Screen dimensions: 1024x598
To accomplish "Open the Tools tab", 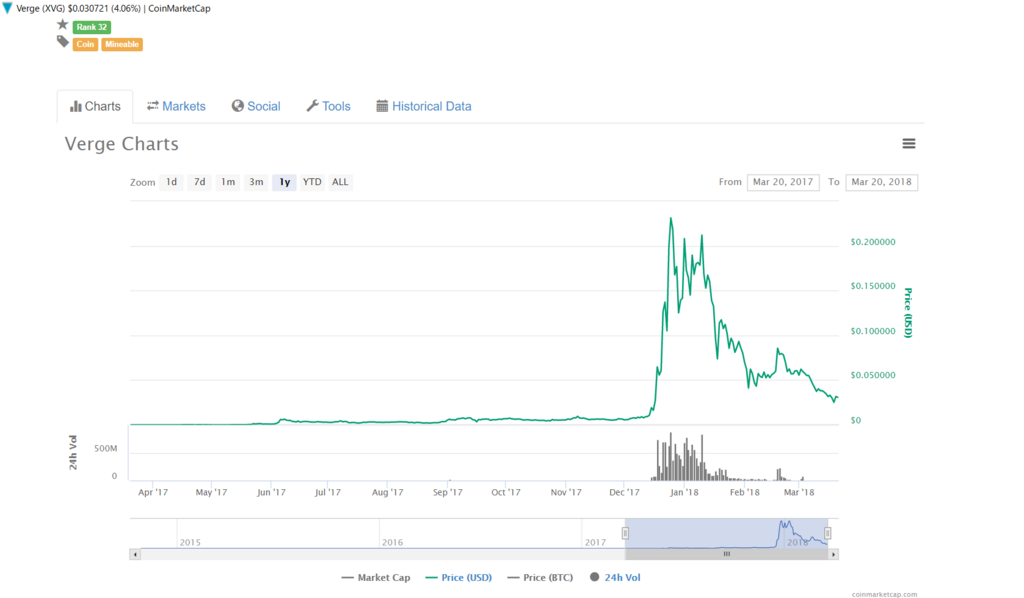I will coord(328,106).
